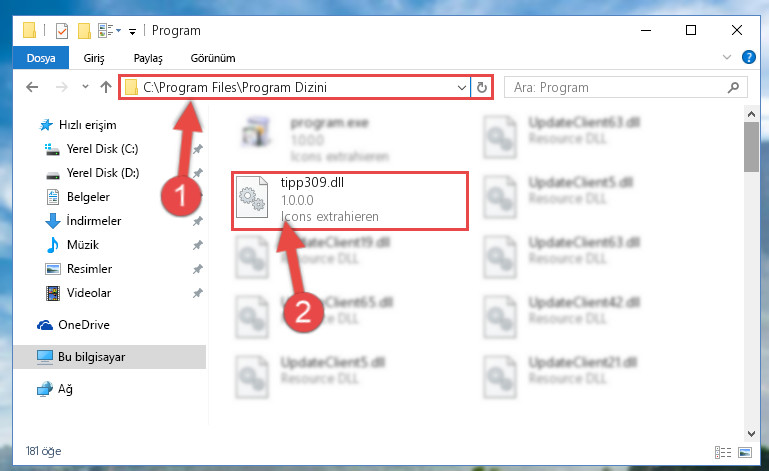Expand the address bar history dropdown

tap(461, 87)
